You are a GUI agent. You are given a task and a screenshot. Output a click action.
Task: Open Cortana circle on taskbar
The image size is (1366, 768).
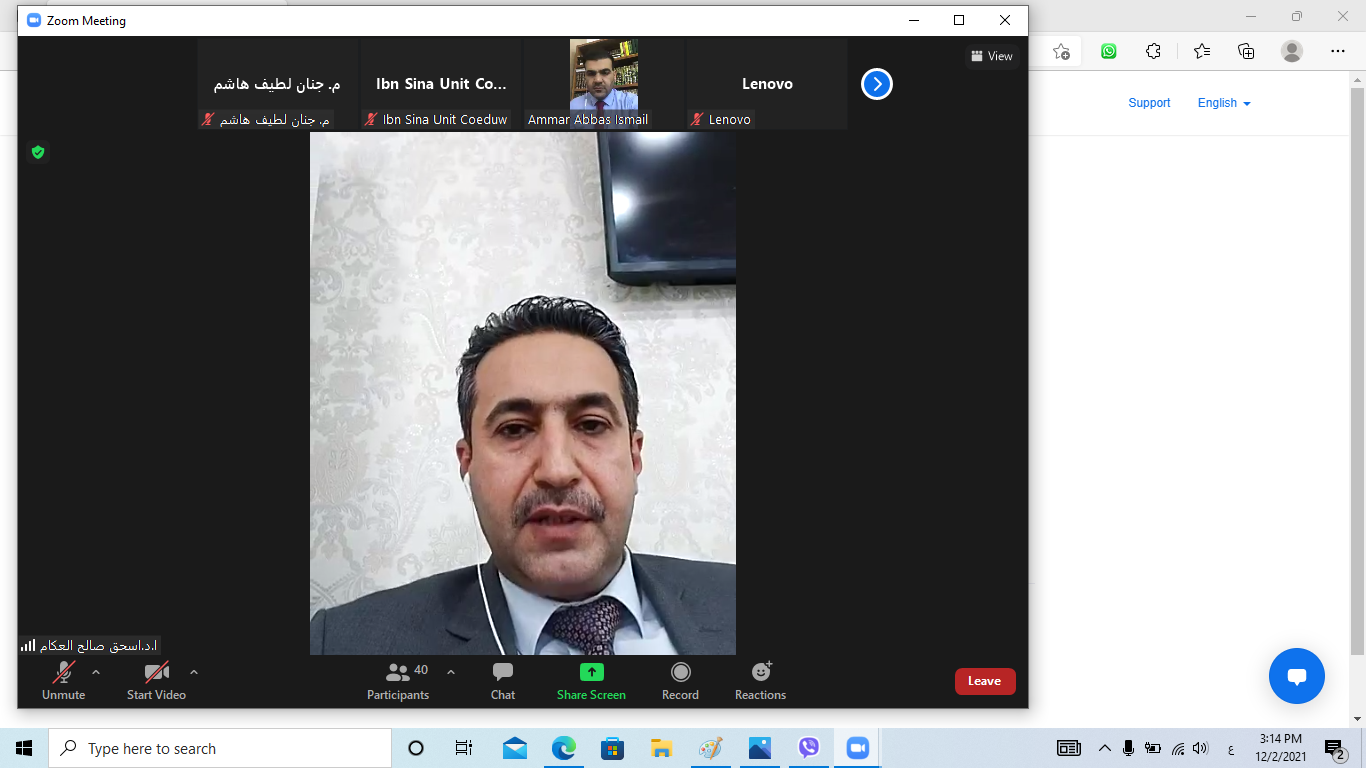[416, 748]
